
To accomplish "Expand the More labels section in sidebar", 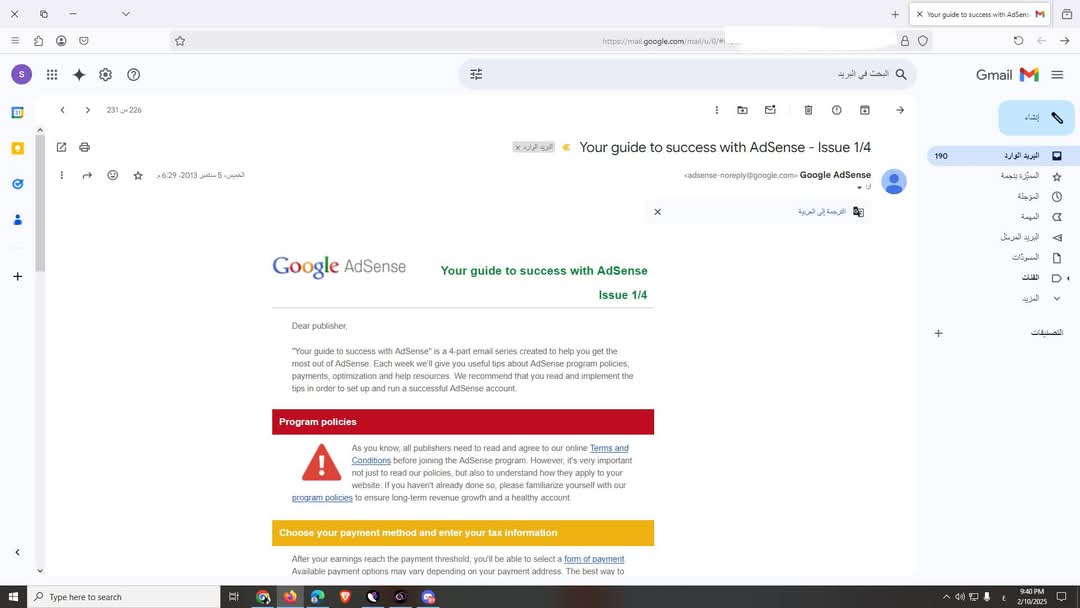I will point(1030,298).
